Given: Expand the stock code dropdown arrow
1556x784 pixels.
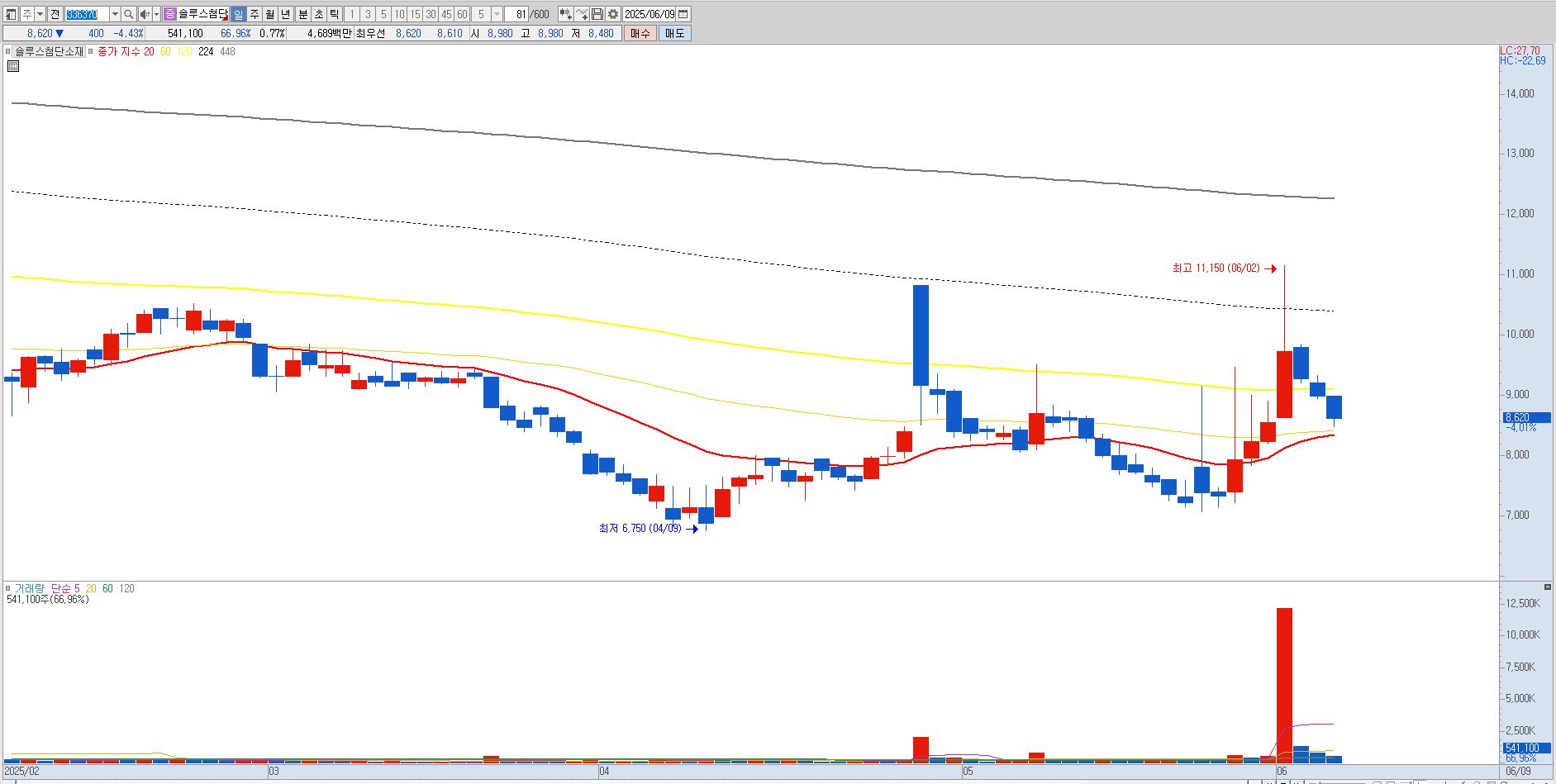Looking at the screenshot, I should pos(115,14).
